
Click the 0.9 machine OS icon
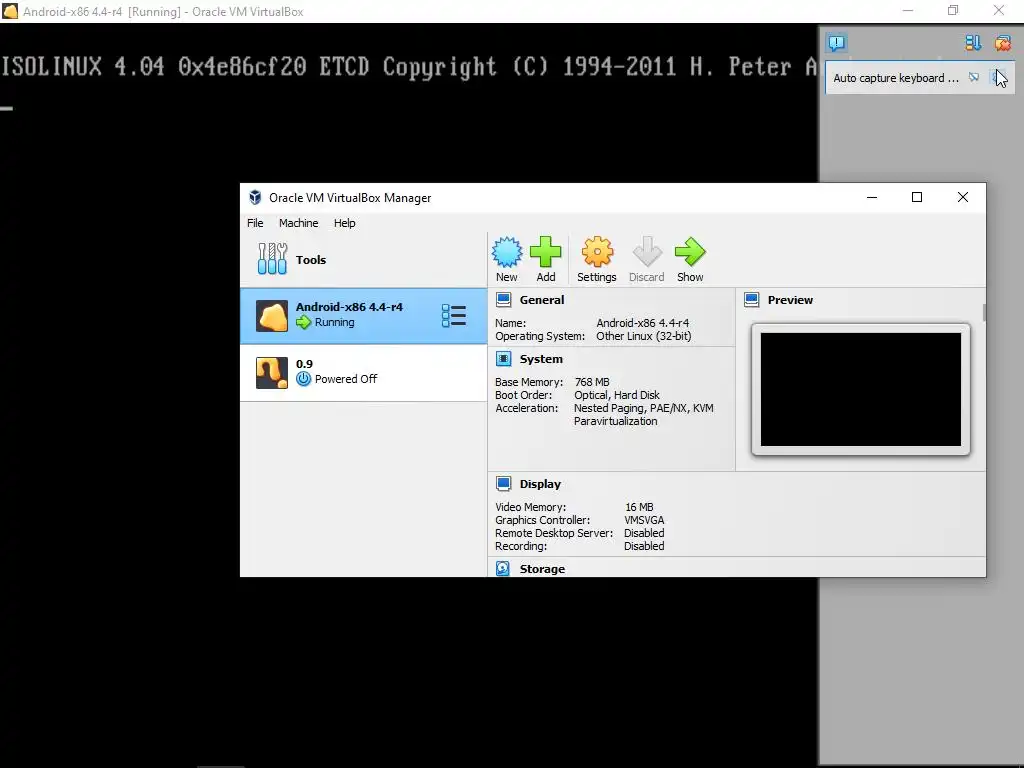tap(272, 373)
